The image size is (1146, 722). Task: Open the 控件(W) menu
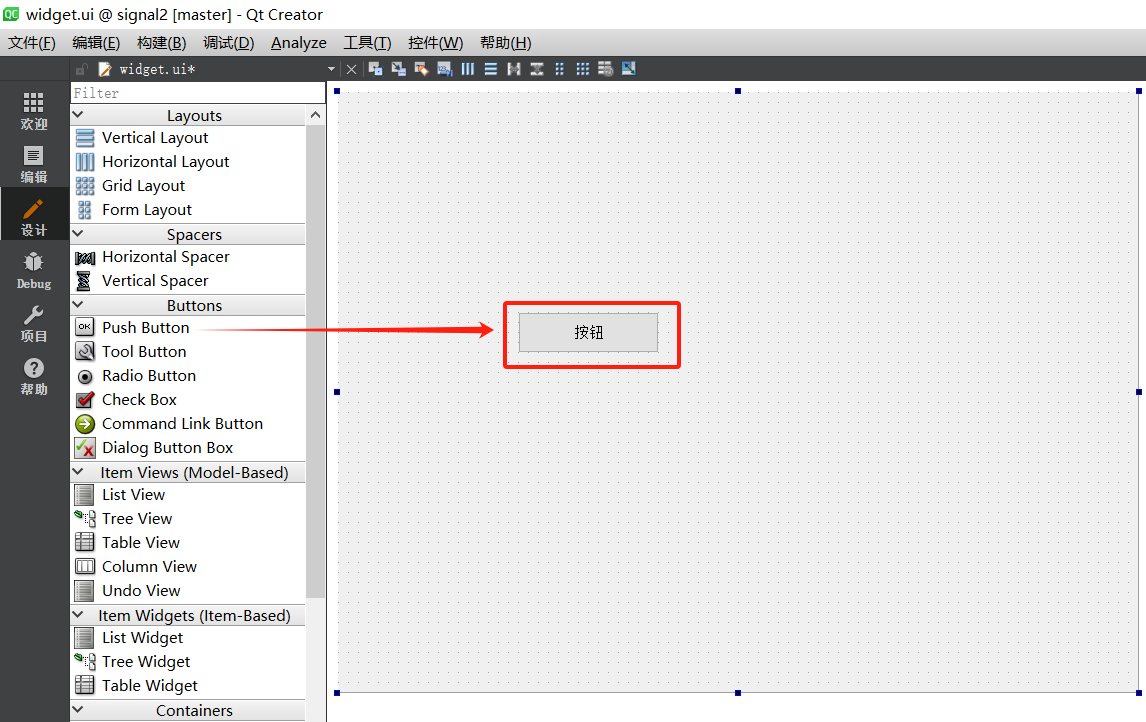pyautogui.click(x=435, y=43)
